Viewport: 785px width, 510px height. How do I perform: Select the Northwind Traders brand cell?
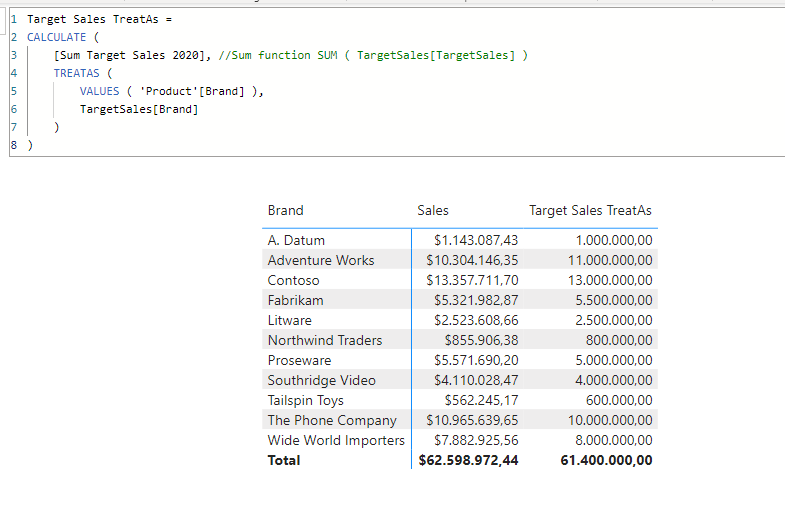click(x=325, y=340)
